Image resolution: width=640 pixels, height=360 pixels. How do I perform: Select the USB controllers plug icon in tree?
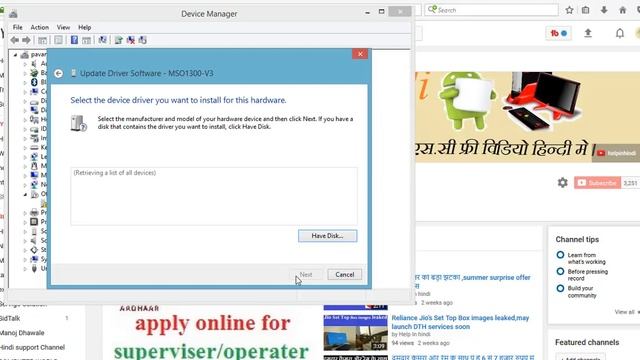tap(34, 268)
